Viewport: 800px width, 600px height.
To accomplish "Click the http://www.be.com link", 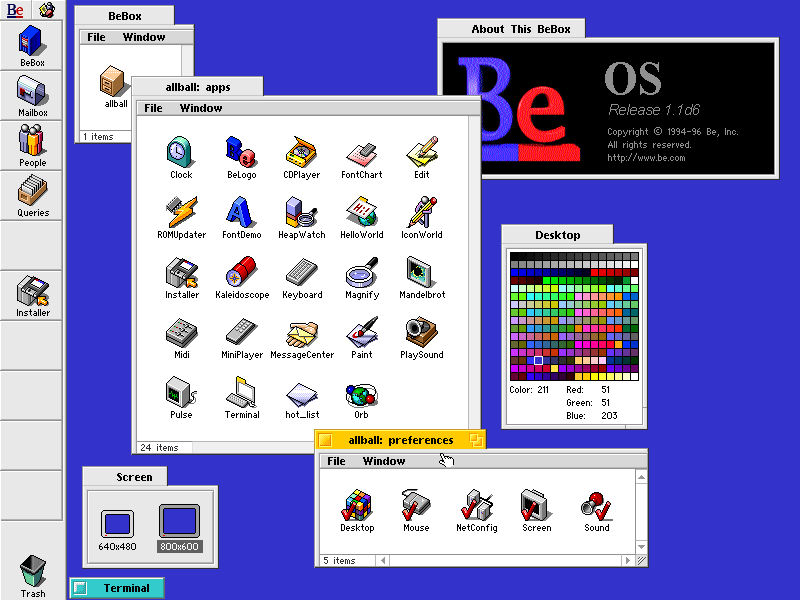I will pyautogui.click(x=646, y=158).
